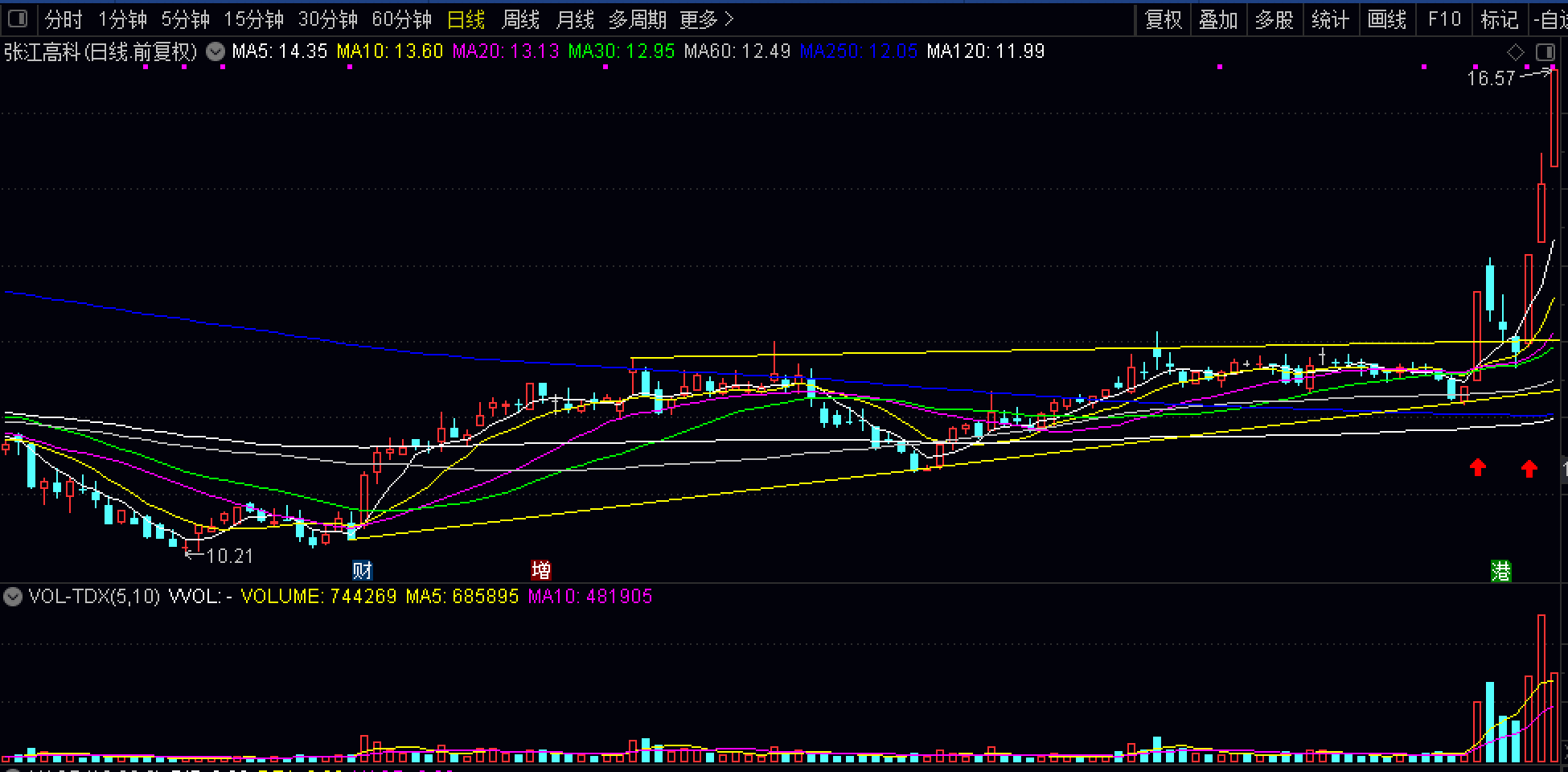Click the MA10: 13.60 label
This screenshot has height=772, width=1568.
(390, 51)
